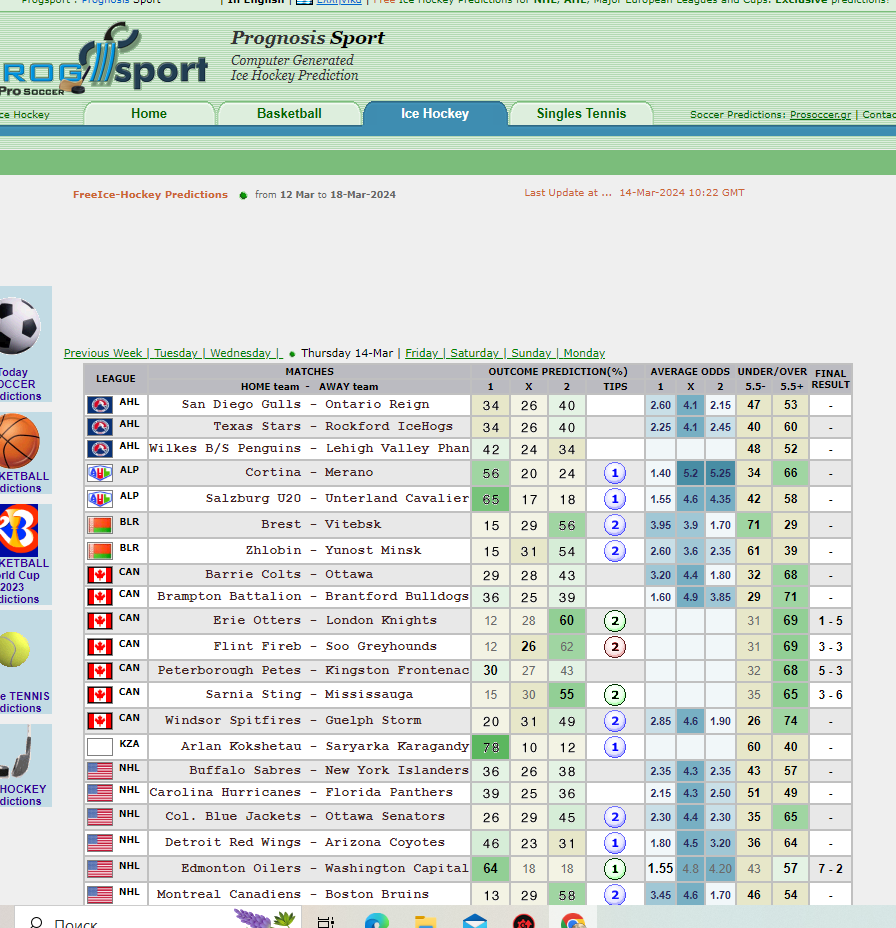Switch to the Singles Tennis tab
Viewport: 896px width, 928px height.
point(580,113)
